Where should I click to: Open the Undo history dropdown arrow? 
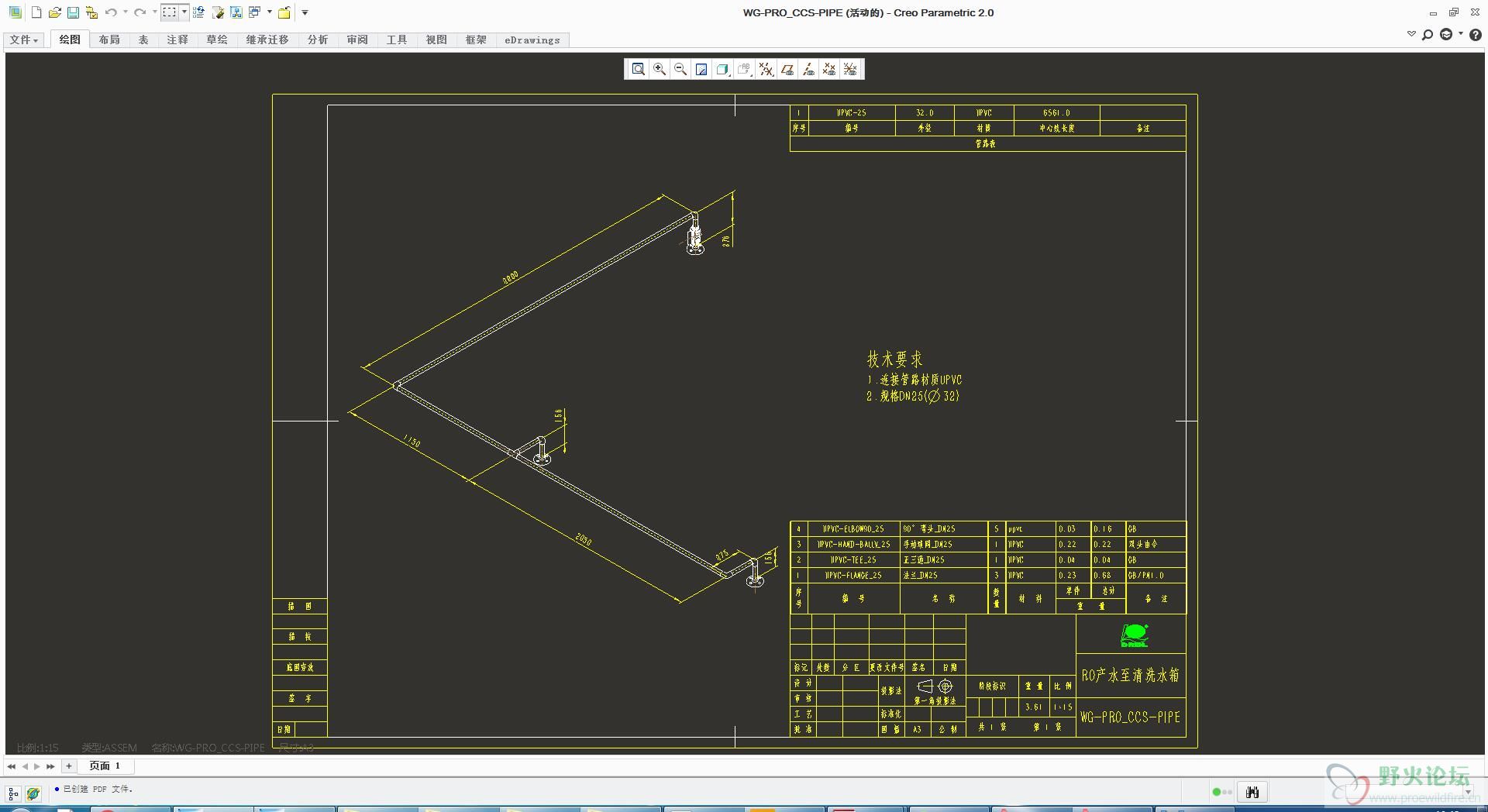tap(126, 12)
